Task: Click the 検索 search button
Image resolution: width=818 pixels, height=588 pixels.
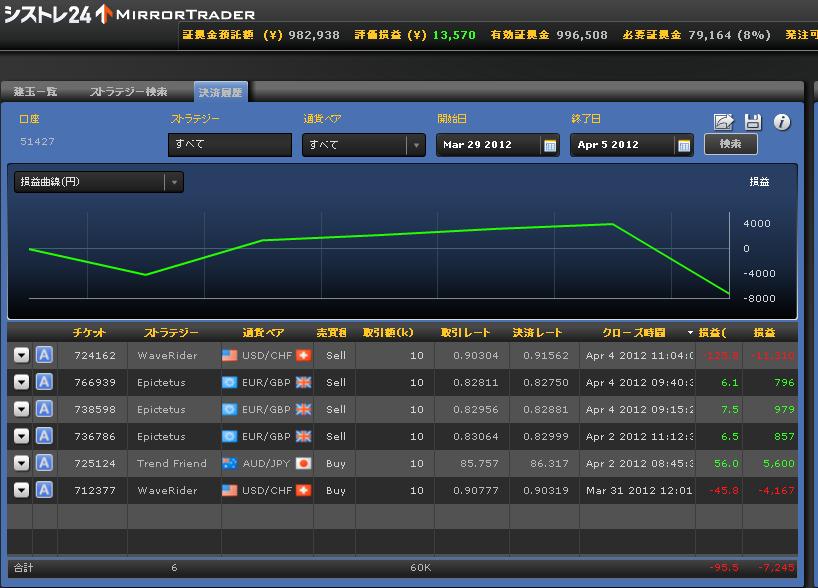Action: tap(730, 145)
